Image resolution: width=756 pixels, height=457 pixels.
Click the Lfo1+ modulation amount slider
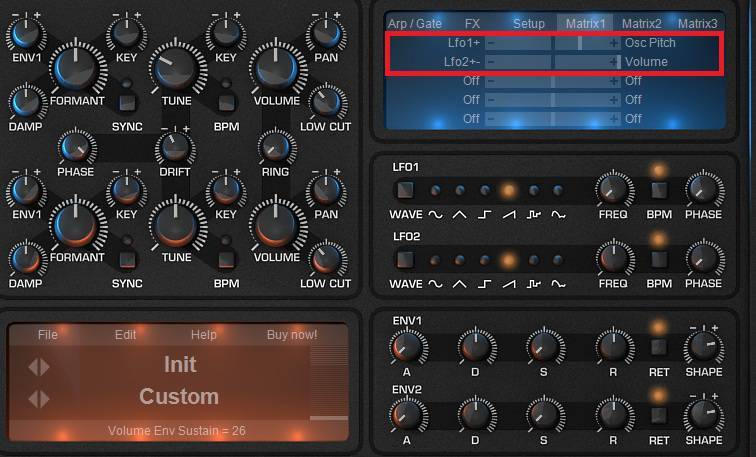pyautogui.click(x=553, y=43)
